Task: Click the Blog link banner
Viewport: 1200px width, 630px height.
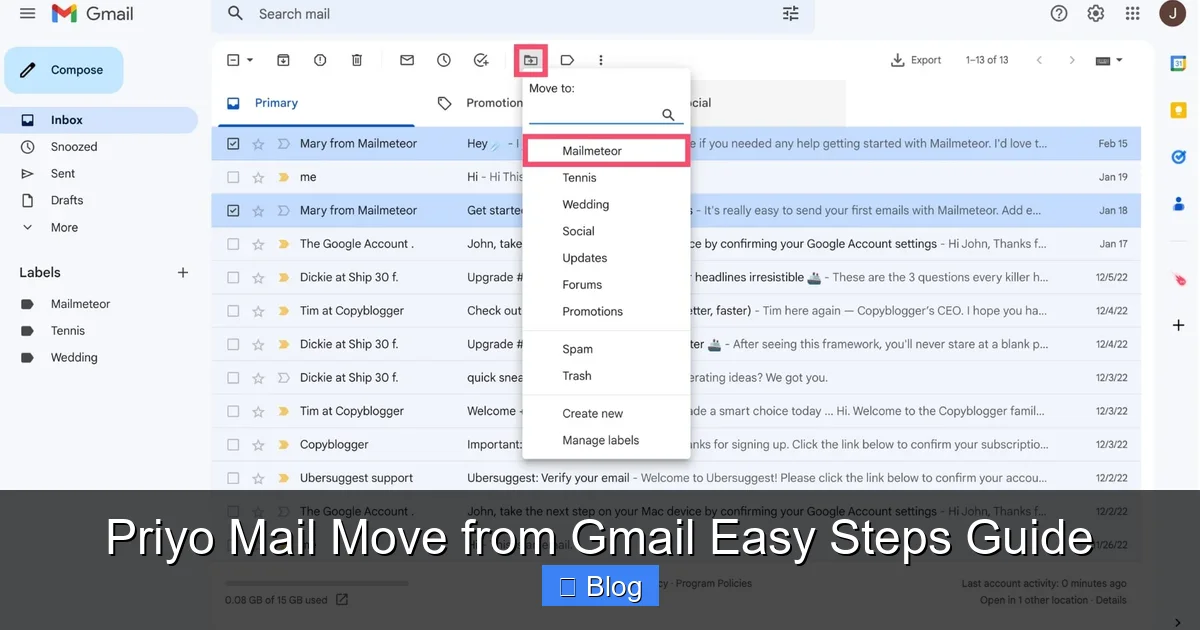Action: pos(600,587)
